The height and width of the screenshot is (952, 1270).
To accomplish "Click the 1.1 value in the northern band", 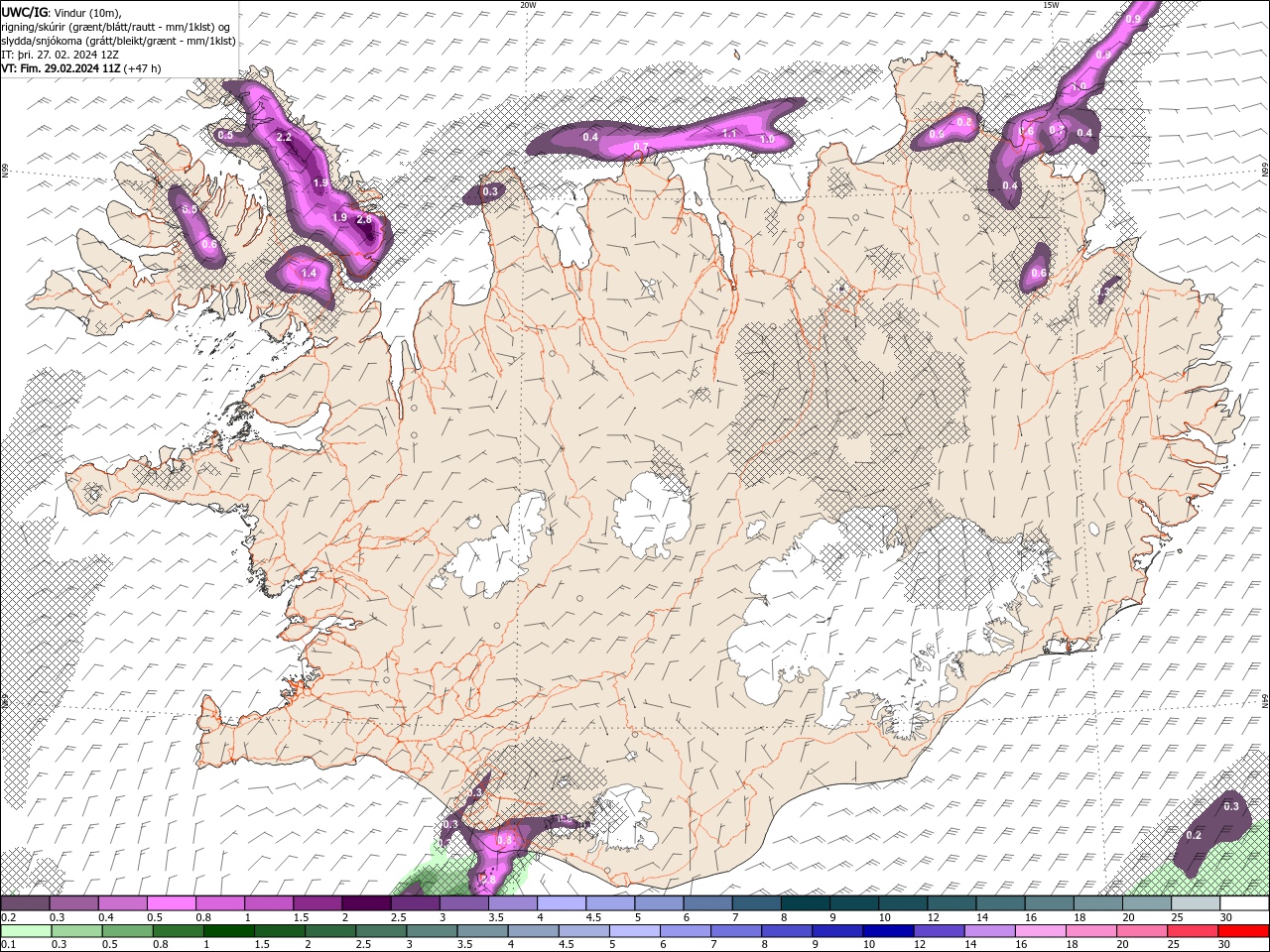I will [729, 133].
